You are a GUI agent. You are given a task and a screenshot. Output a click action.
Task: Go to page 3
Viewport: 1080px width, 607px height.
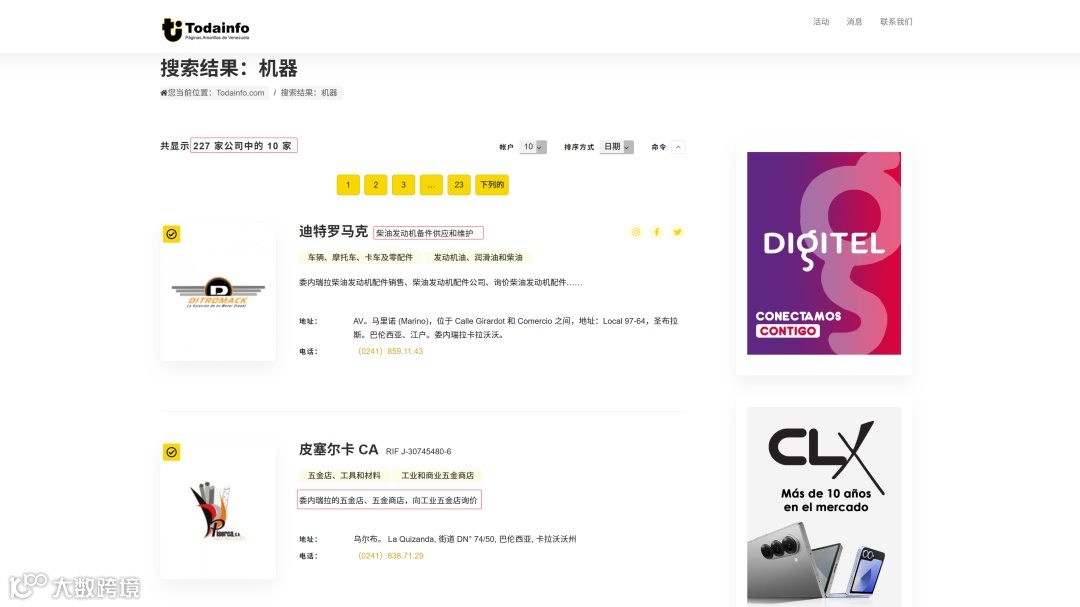pos(404,185)
